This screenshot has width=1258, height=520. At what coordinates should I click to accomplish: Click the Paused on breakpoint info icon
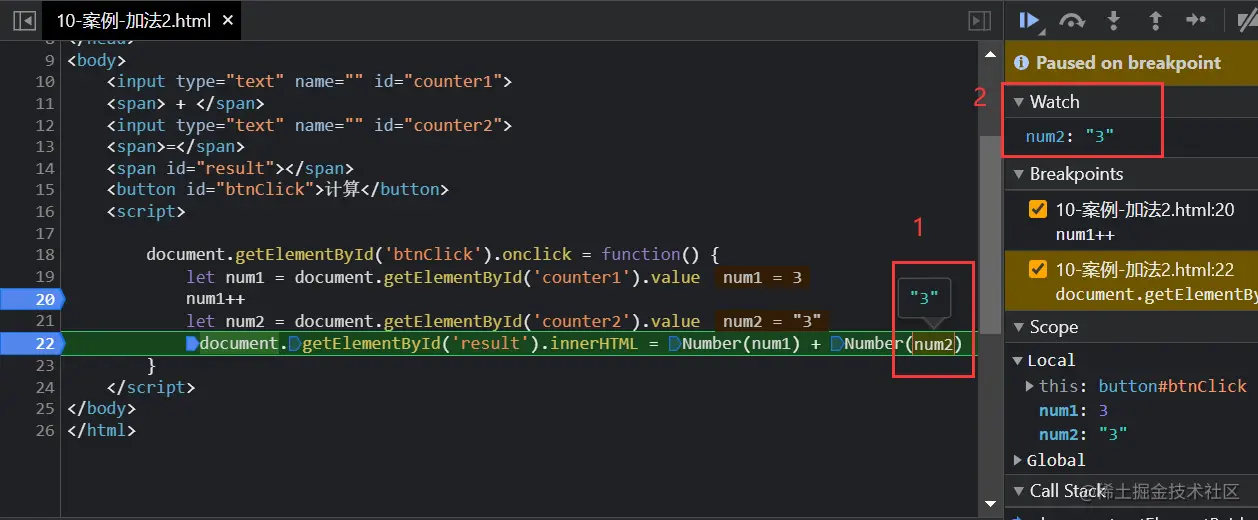(1021, 62)
